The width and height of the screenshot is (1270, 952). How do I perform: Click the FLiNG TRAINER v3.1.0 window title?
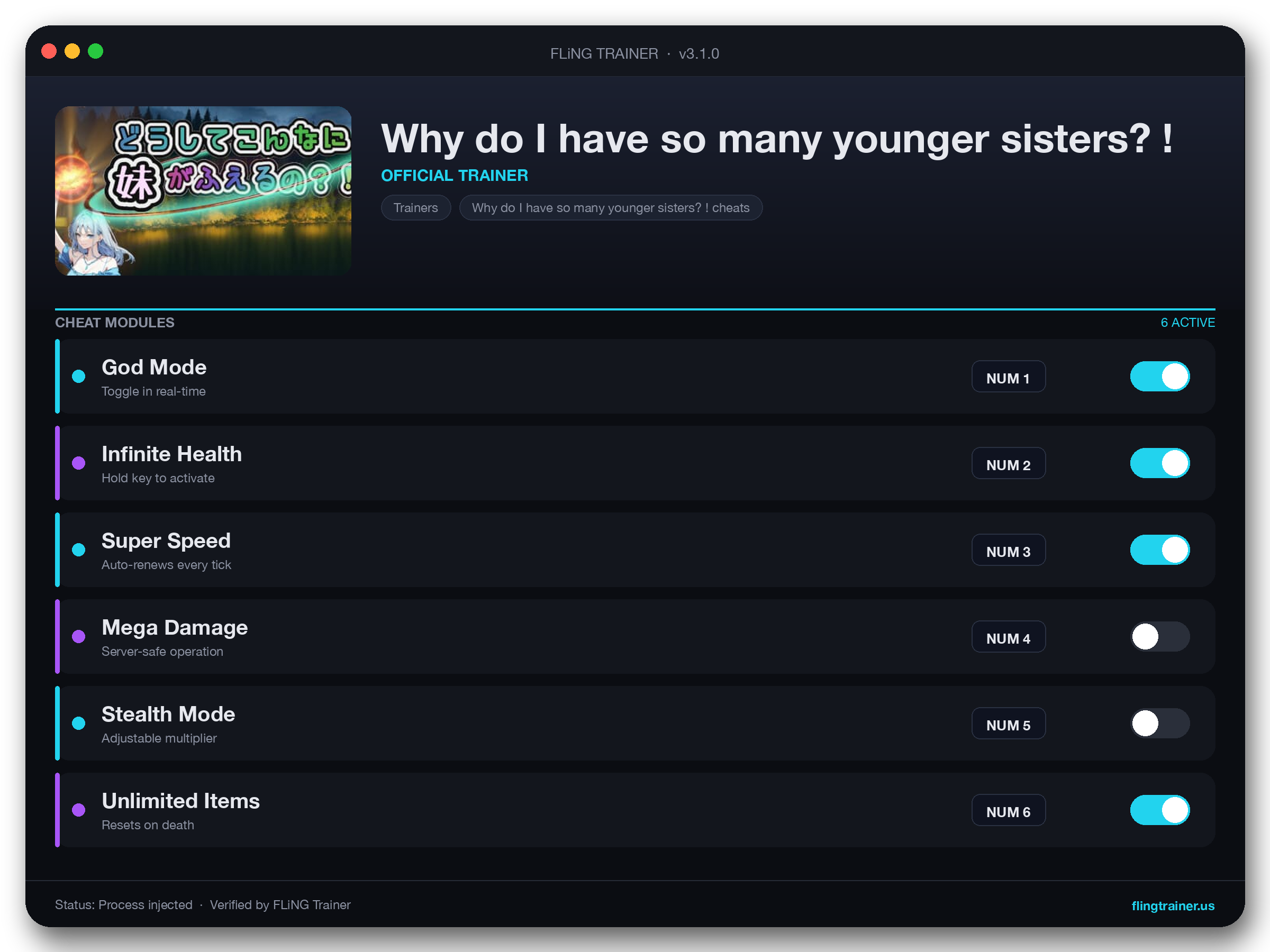click(634, 53)
